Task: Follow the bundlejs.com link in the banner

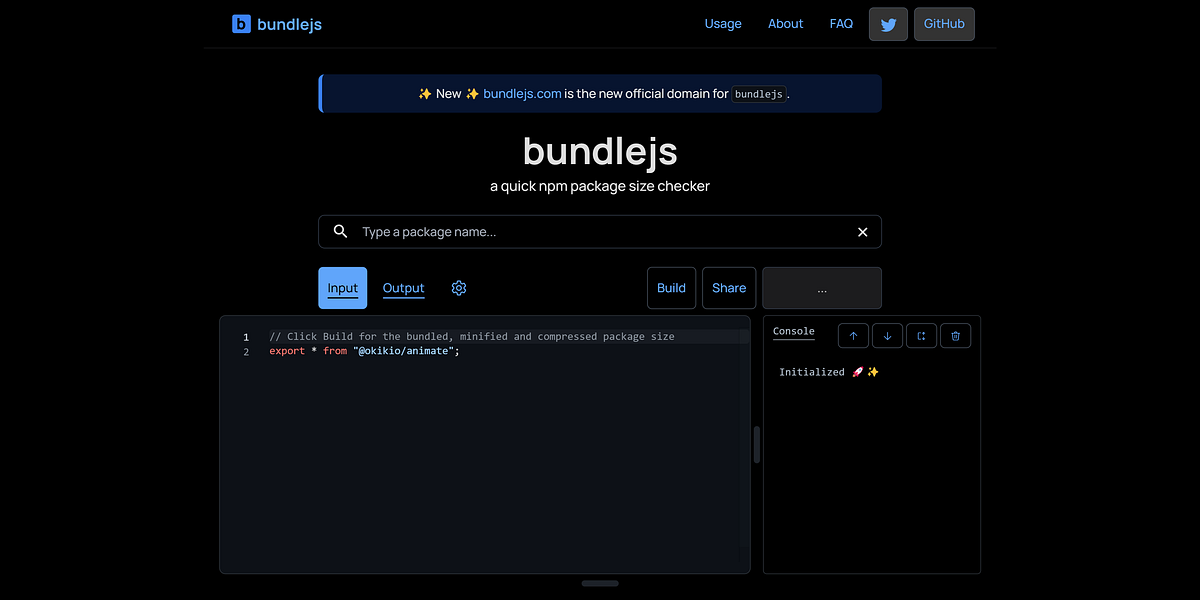Action: click(x=521, y=93)
